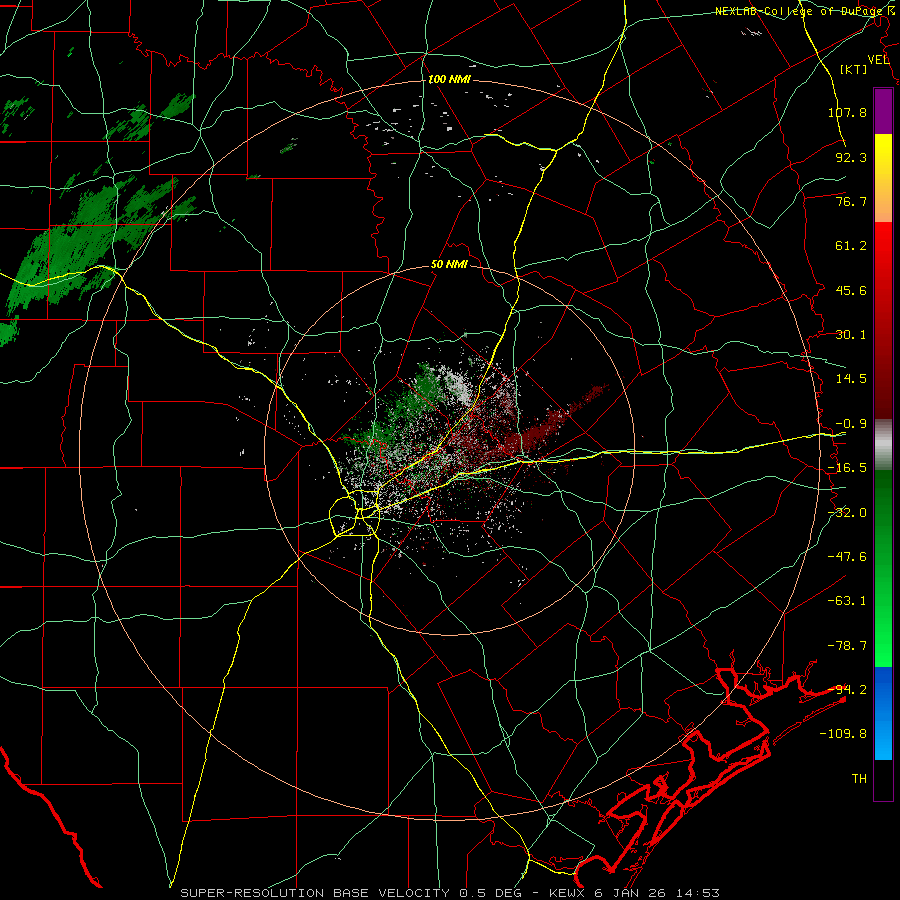
Task: Click the 100 NMI range ring label
Action: pyautogui.click(x=449, y=79)
